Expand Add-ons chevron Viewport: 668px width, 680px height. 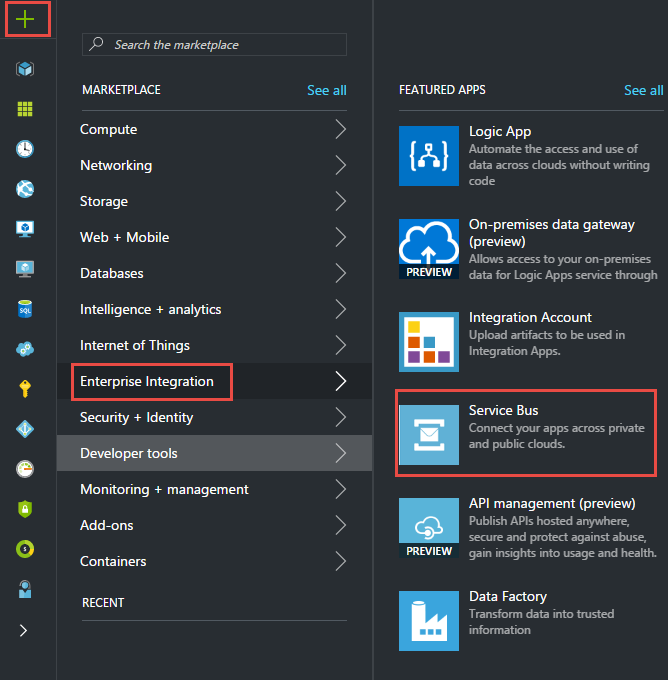(341, 525)
